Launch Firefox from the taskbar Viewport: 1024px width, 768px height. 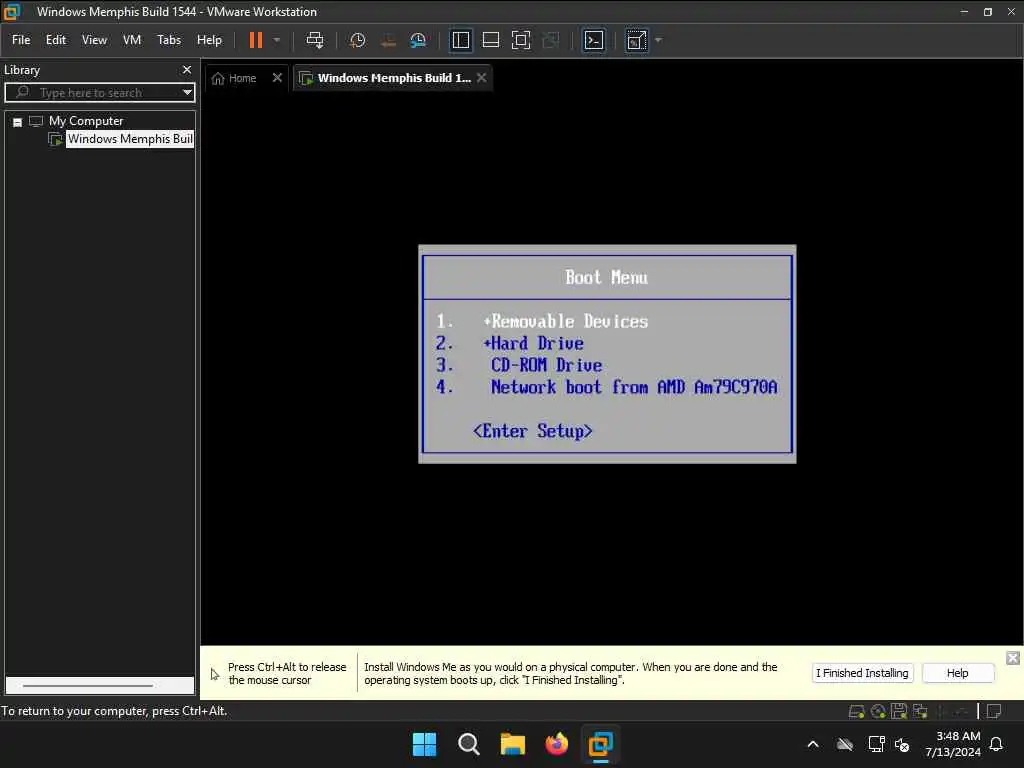(x=556, y=744)
